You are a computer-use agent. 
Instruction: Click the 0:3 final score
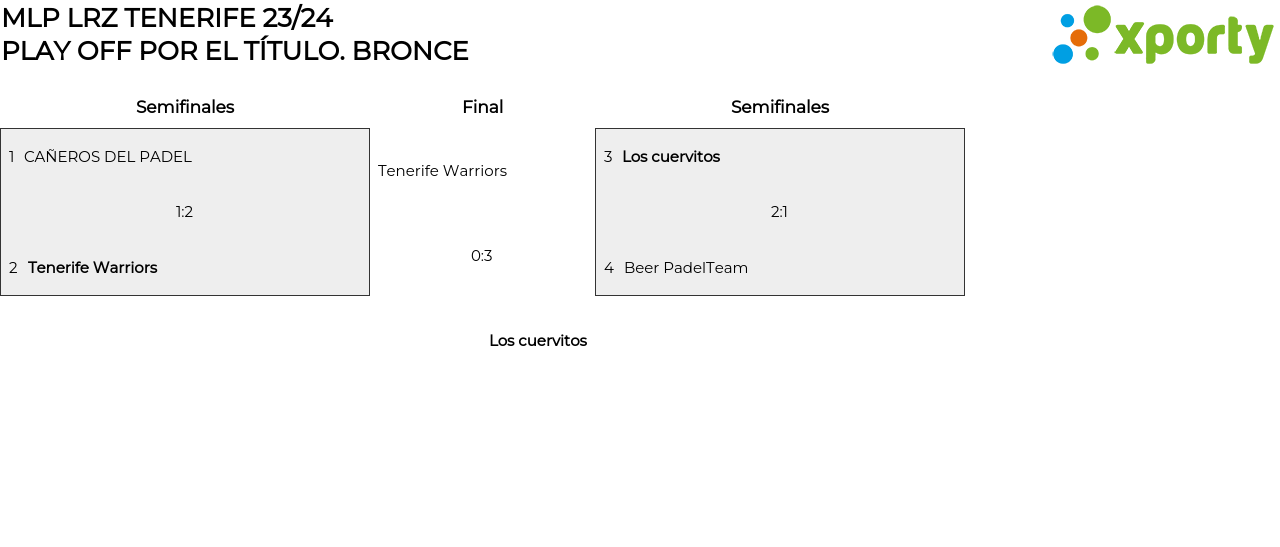coord(481,256)
